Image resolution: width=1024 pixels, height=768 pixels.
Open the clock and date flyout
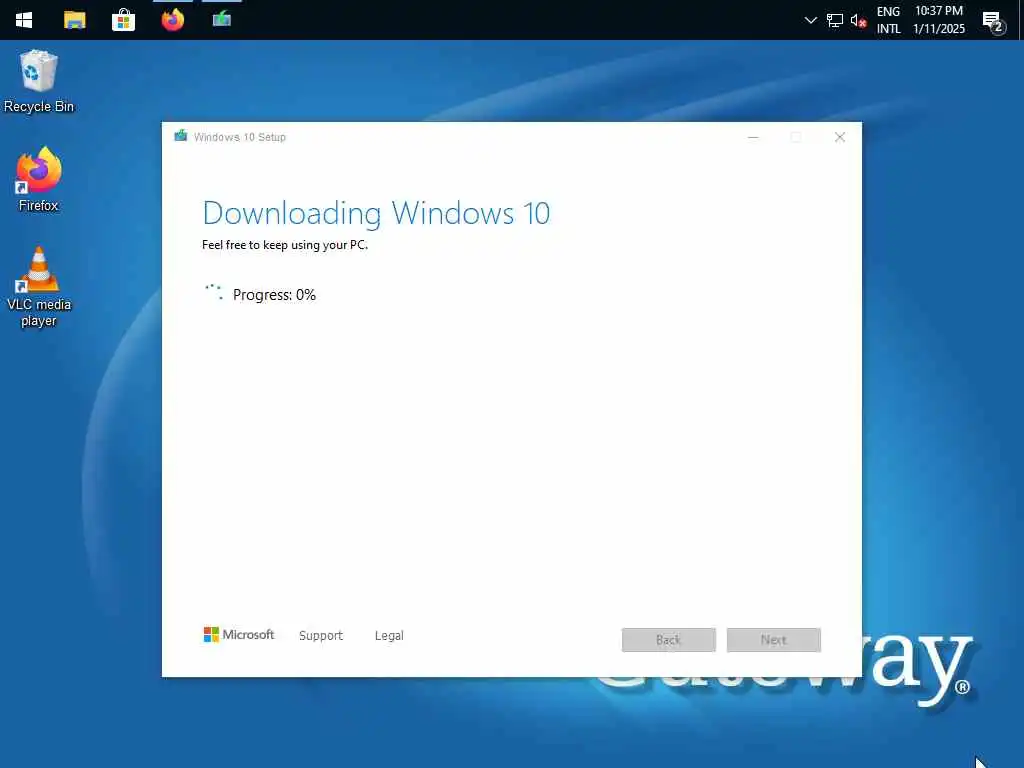pos(938,20)
